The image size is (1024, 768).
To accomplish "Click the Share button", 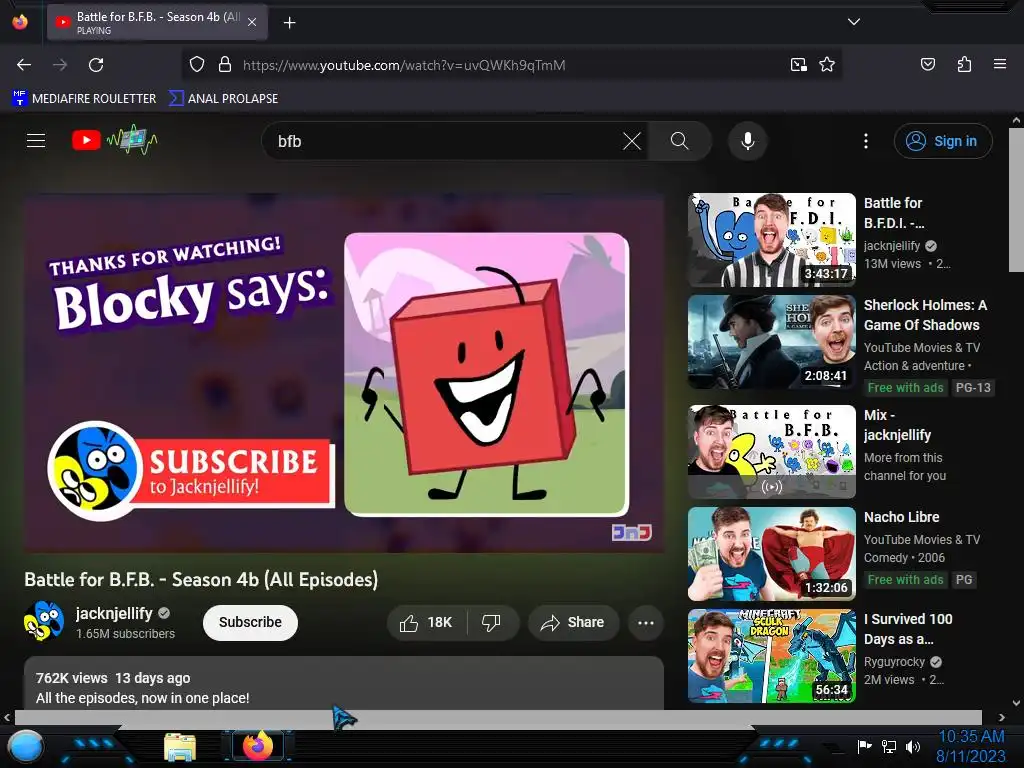I will (573, 623).
